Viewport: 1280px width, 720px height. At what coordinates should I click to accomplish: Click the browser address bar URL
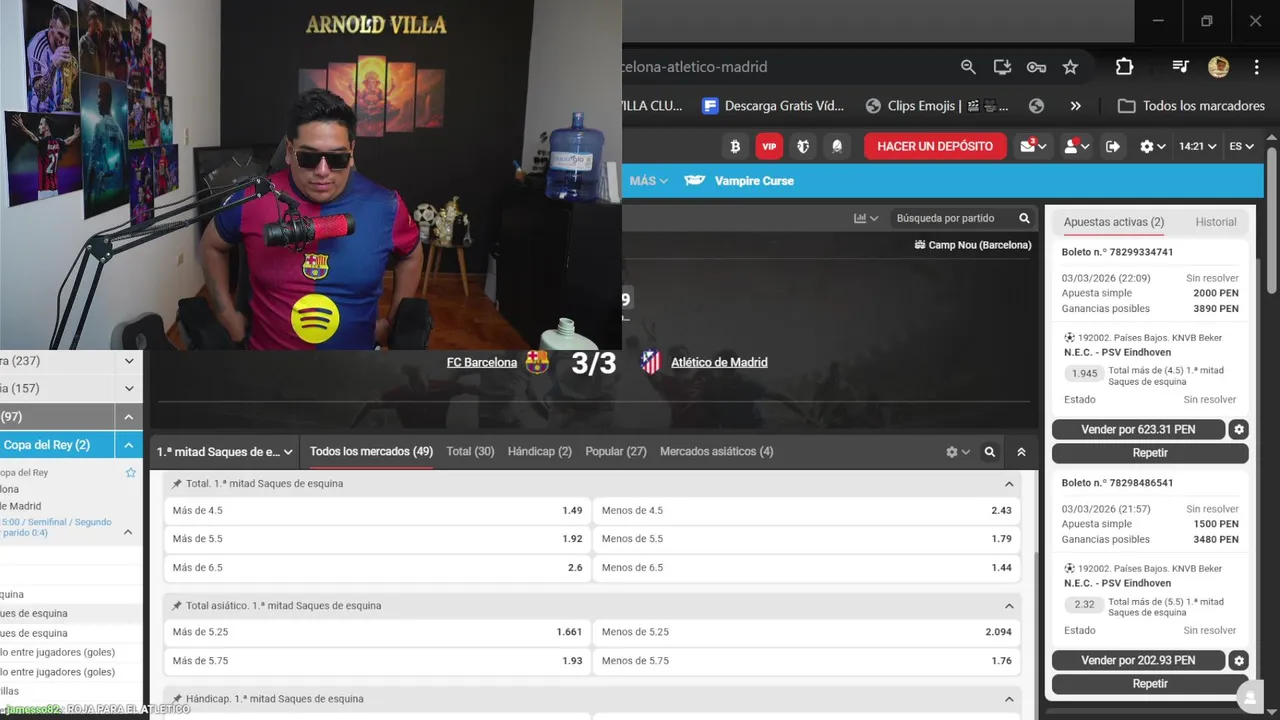point(694,67)
